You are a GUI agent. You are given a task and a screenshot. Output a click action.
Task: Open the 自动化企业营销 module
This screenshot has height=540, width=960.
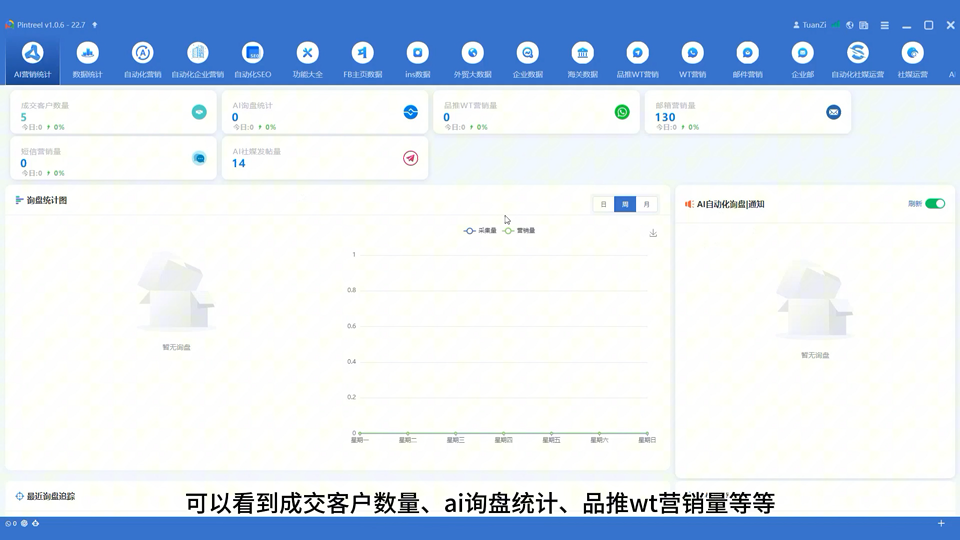[197, 60]
